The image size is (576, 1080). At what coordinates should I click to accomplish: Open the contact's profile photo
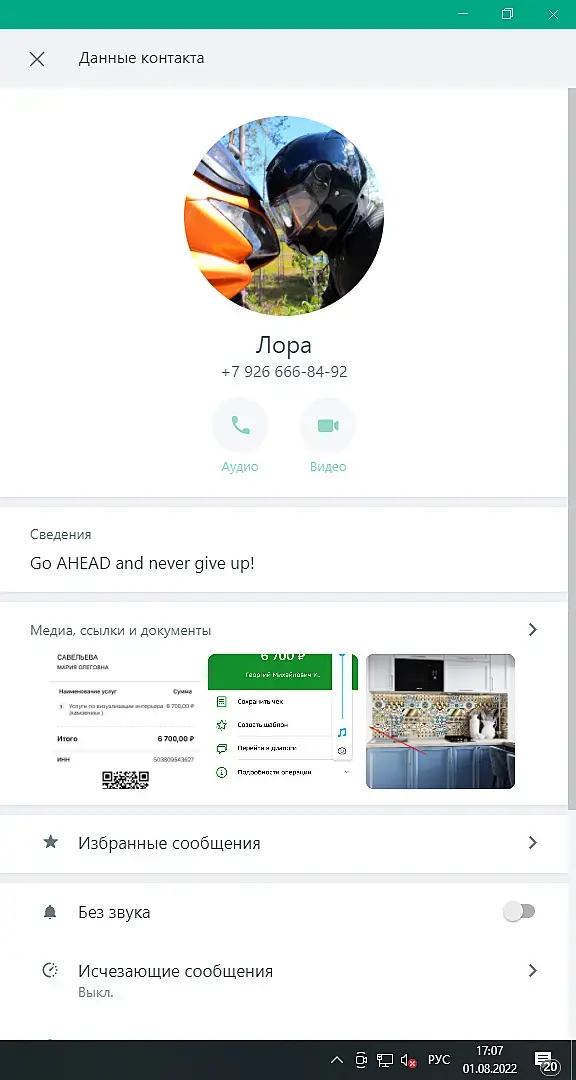[x=284, y=216]
